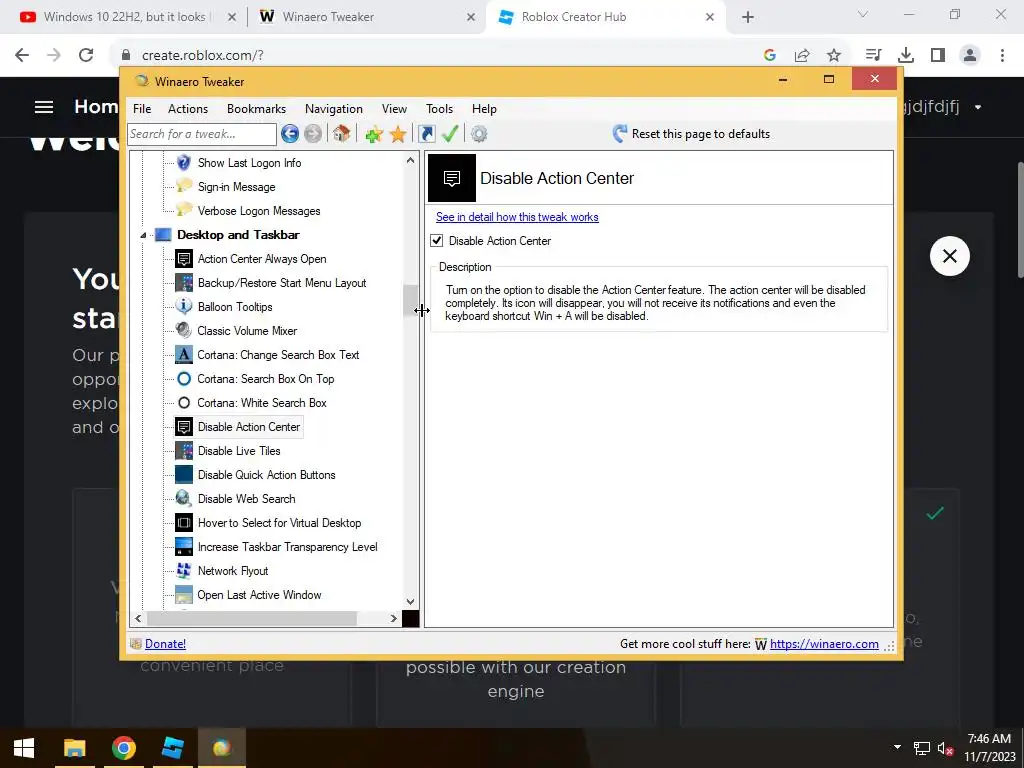Open a new Chrome tab
The width and height of the screenshot is (1024, 768).
click(748, 17)
